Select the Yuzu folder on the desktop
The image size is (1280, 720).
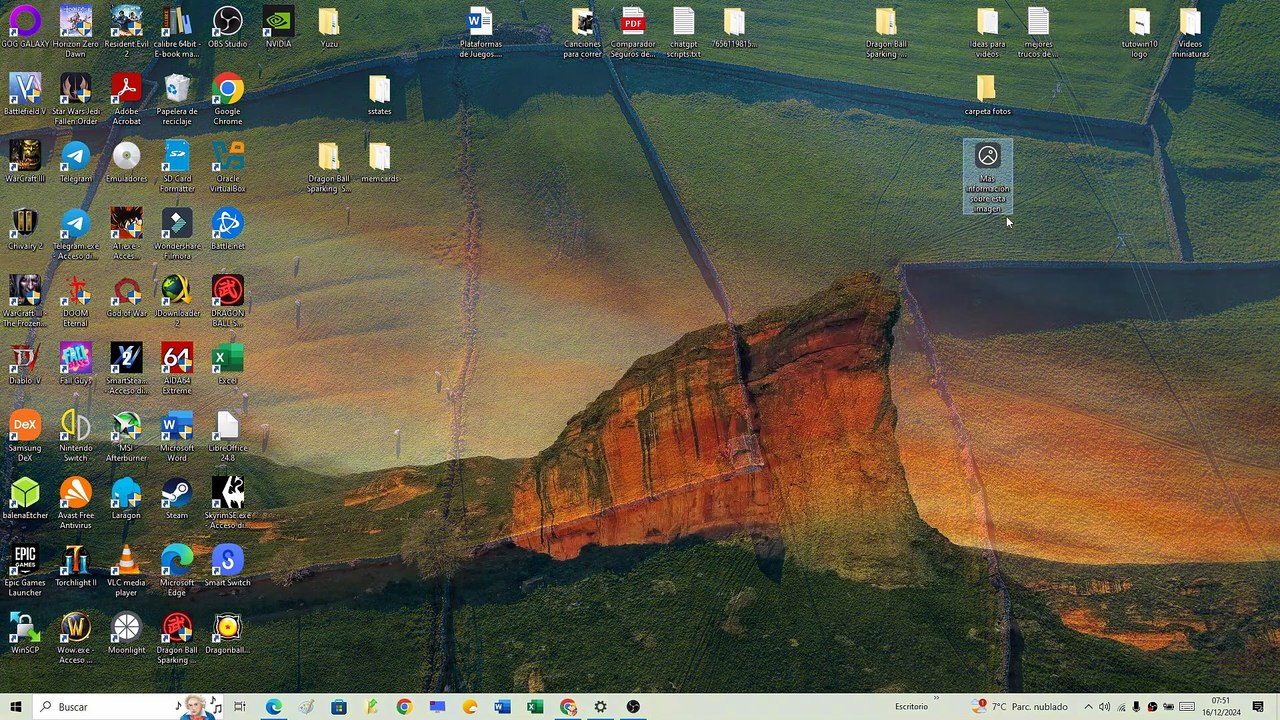tap(329, 28)
